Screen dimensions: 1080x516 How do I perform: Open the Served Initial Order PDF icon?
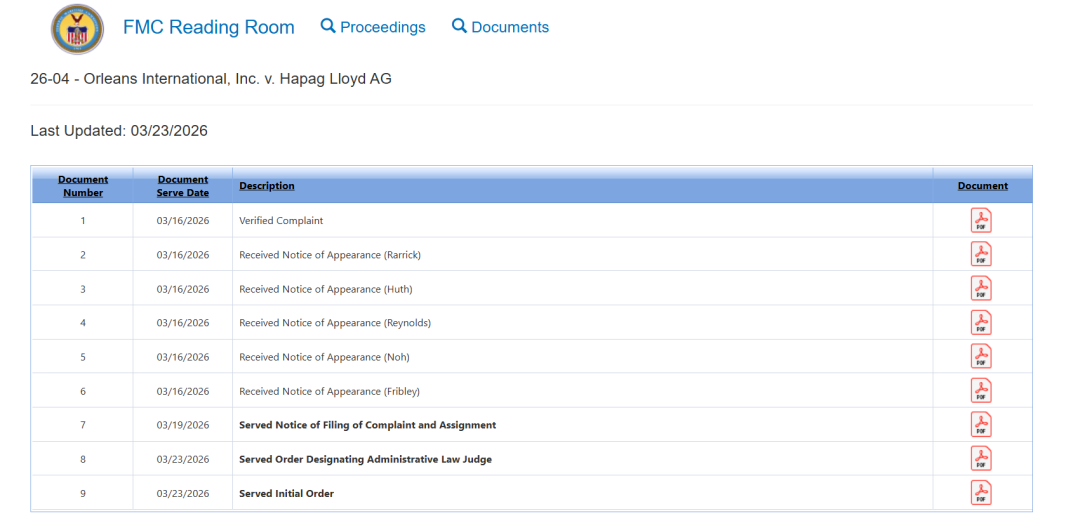click(x=981, y=493)
